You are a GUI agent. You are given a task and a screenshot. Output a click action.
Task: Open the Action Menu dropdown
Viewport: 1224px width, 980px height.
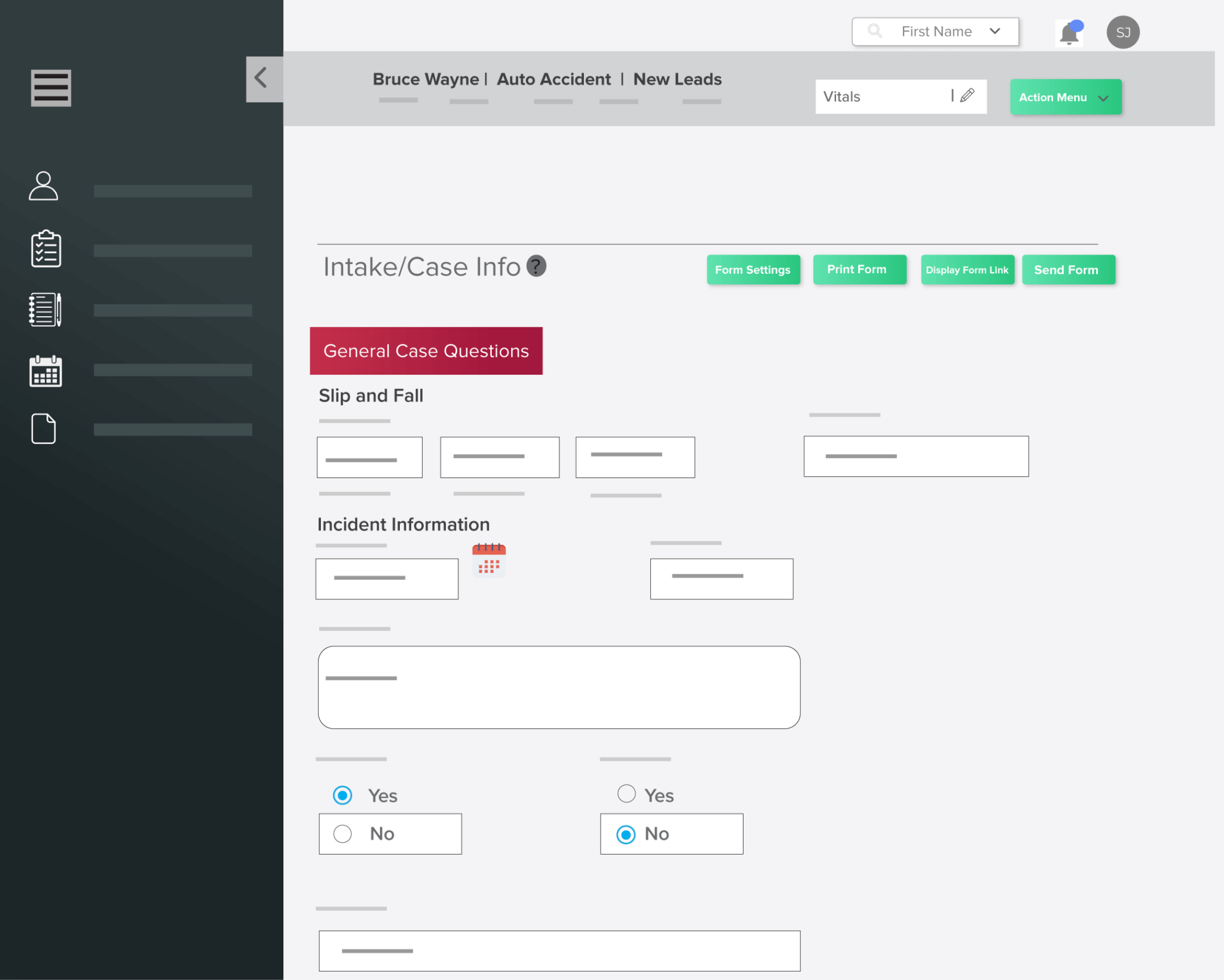click(1065, 97)
